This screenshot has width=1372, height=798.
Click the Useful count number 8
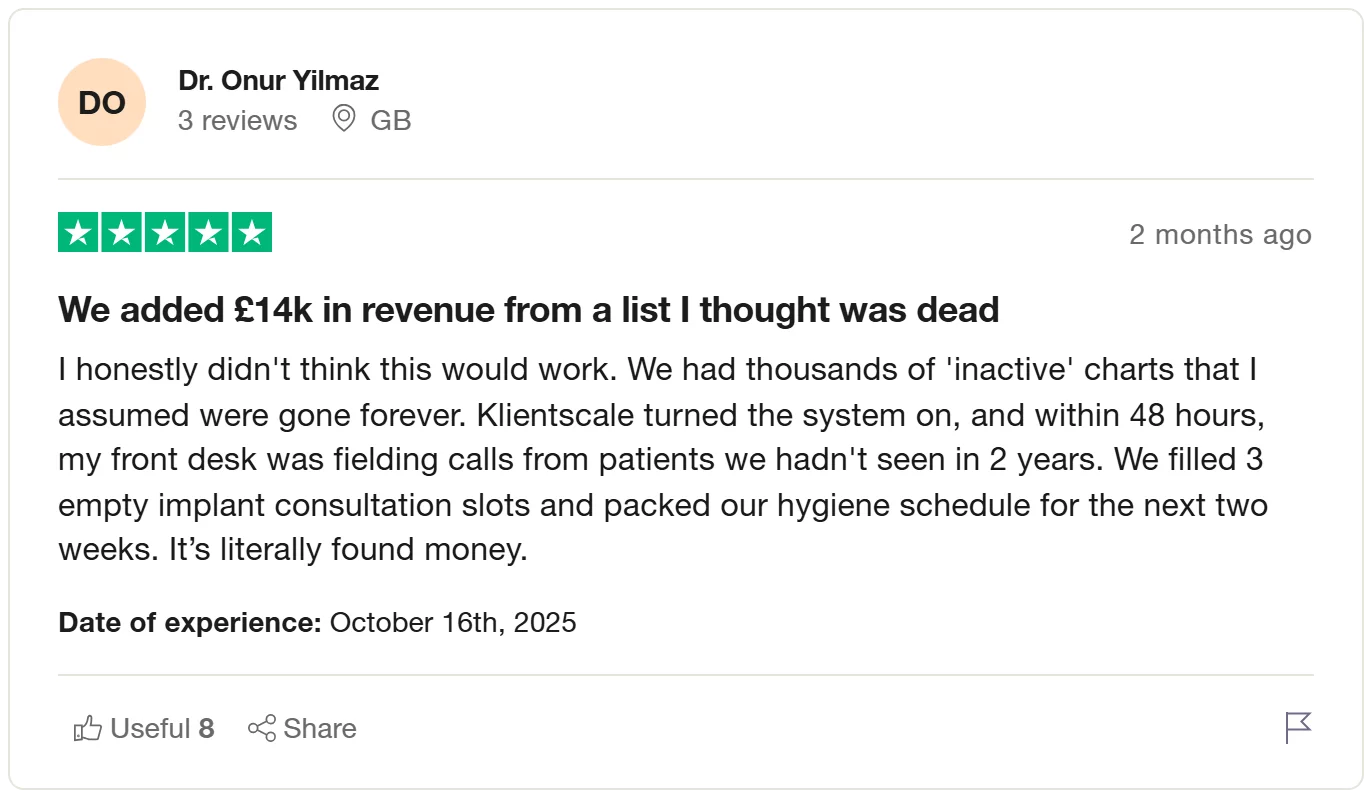click(x=206, y=728)
